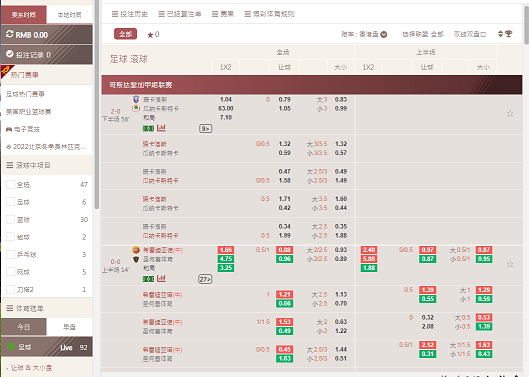Click the star favorite icon for the 2-0 match
529x377 pixels.
510,114
